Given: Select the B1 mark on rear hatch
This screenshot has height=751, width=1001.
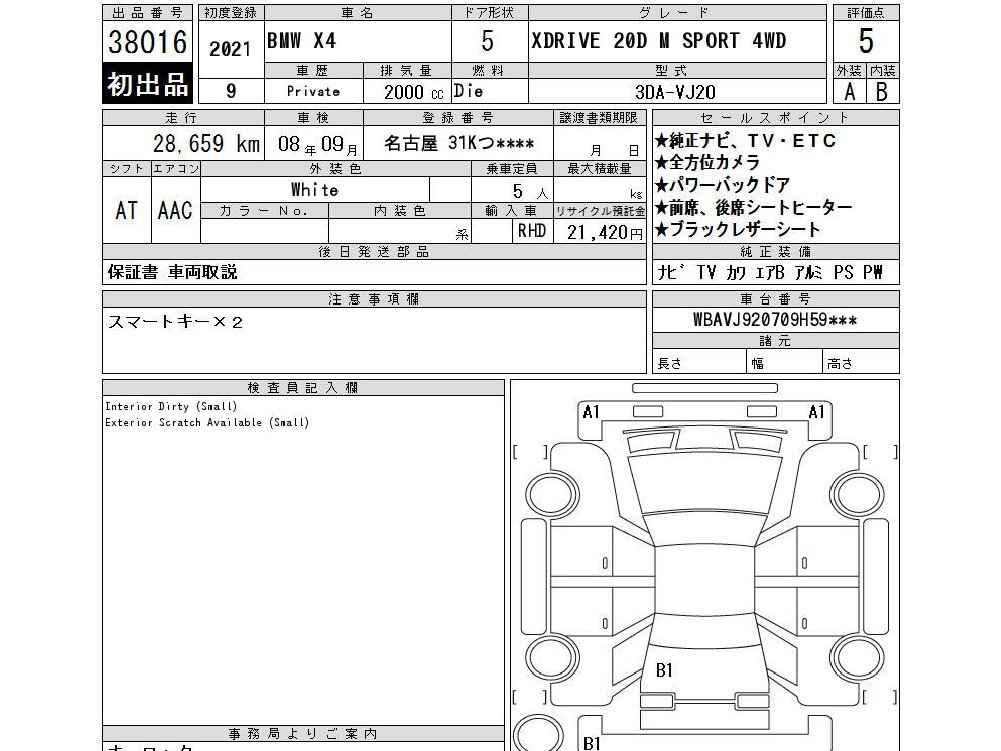Looking at the screenshot, I should [664, 670].
